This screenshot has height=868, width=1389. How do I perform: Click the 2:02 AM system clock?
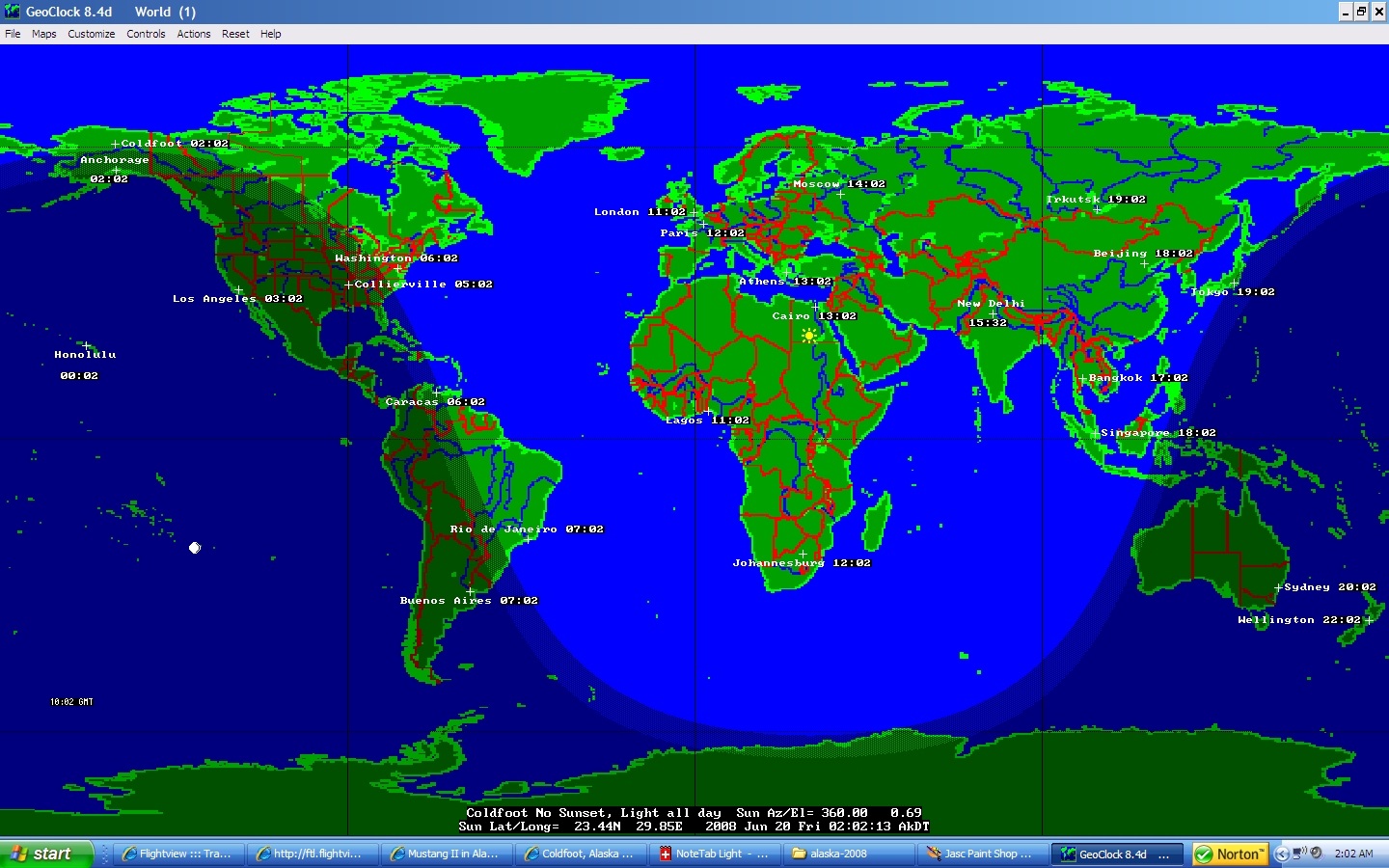pyautogui.click(x=1353, y=854)
